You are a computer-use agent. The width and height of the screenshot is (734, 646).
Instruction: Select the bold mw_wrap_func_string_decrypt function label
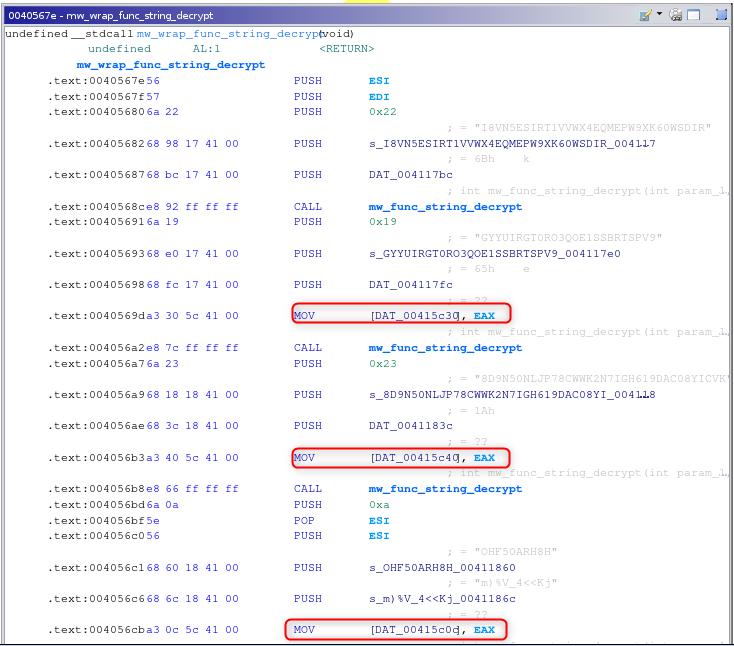pyautogui.click(x=171, y=65)
